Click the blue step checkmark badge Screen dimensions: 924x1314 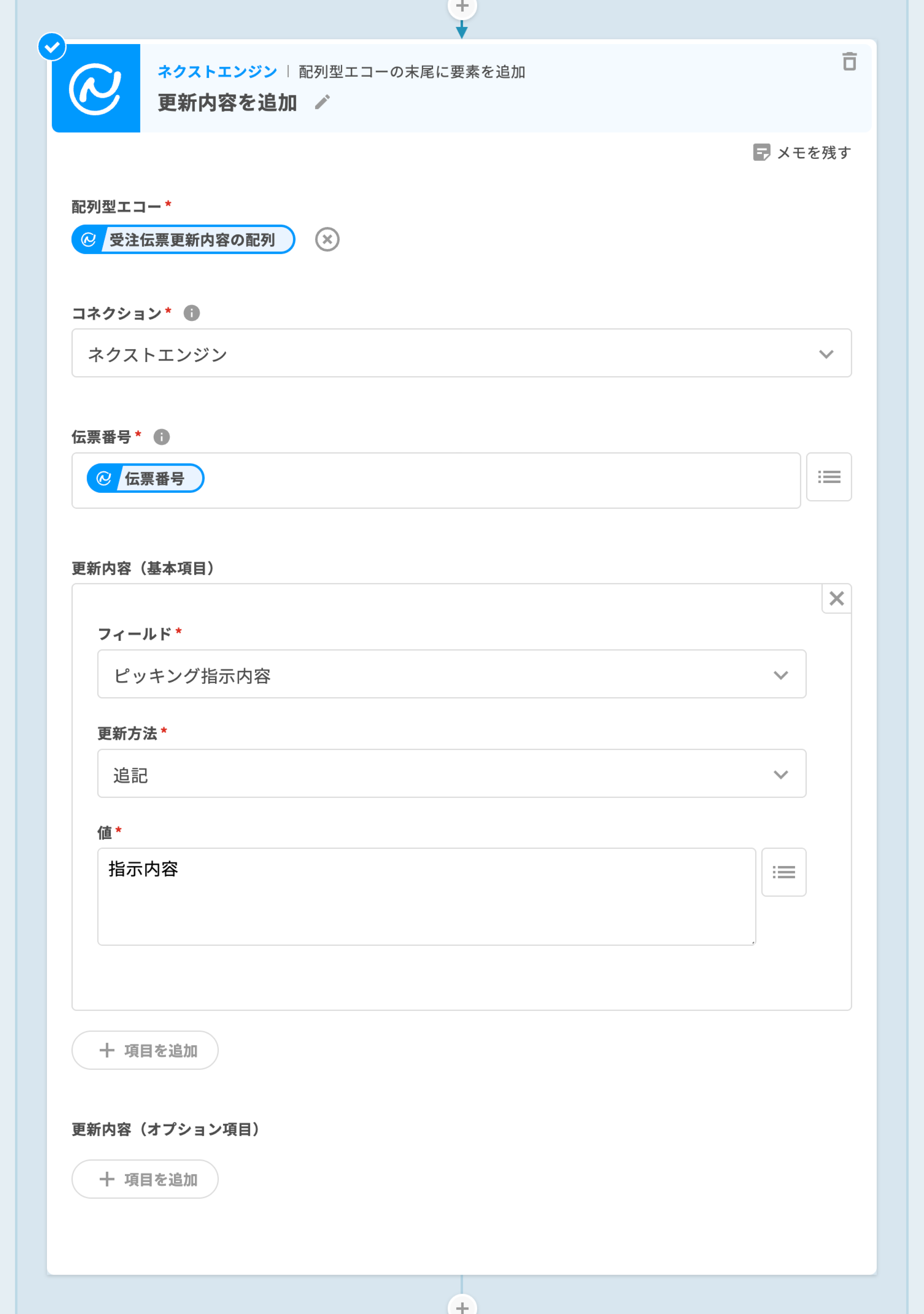pos(52,47)
